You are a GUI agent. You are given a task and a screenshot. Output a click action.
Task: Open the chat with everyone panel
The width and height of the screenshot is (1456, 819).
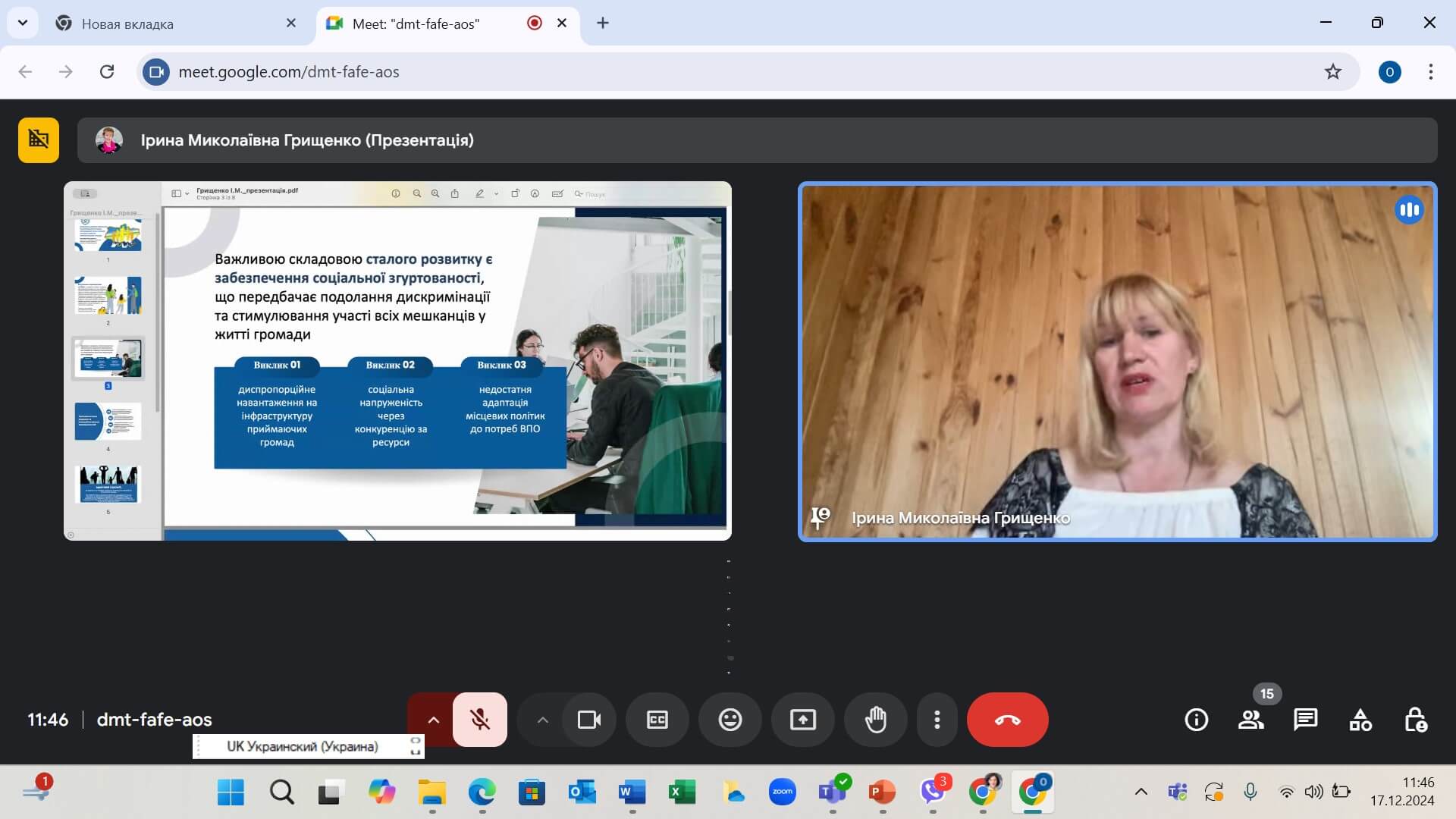pos(1305,720)
